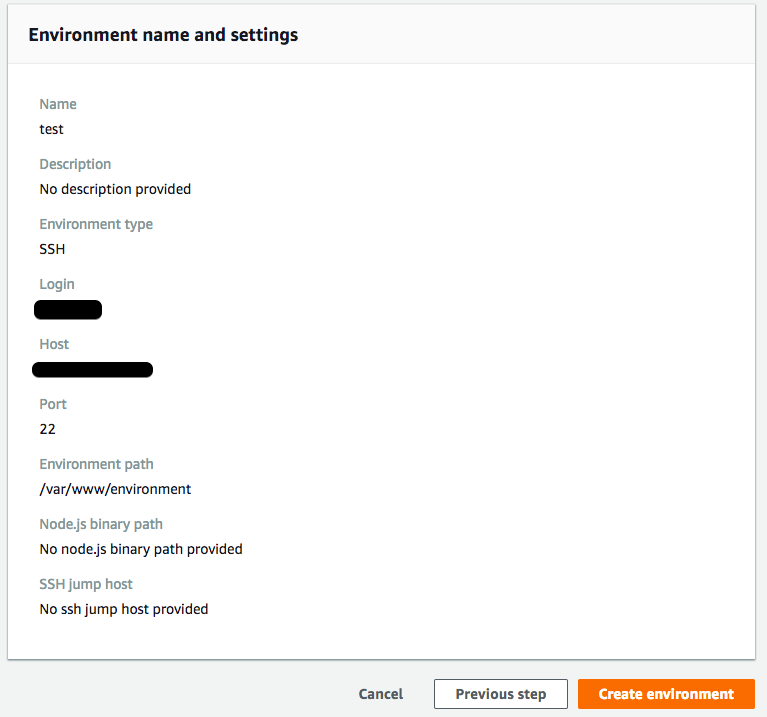Click the Create environment button

[666, 694]
